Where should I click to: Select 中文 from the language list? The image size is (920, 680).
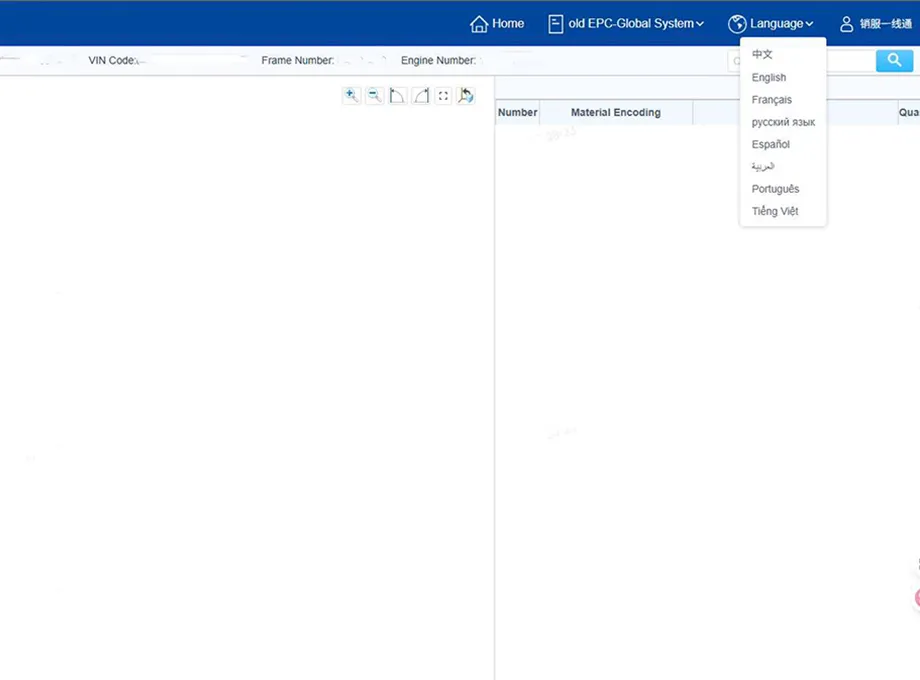tap(762, 55)
